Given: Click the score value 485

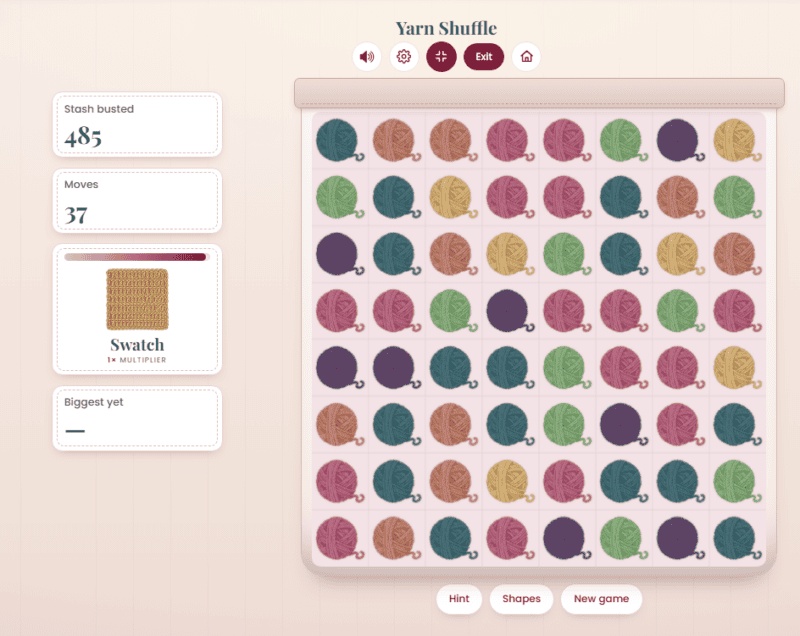Looking at the screenshot, I should tap(83, 137).
